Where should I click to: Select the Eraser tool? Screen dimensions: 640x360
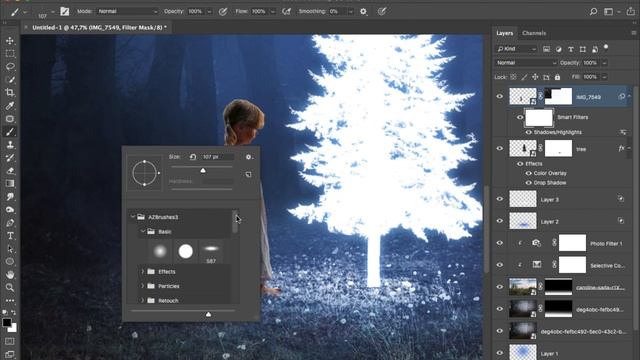[10, 171]
